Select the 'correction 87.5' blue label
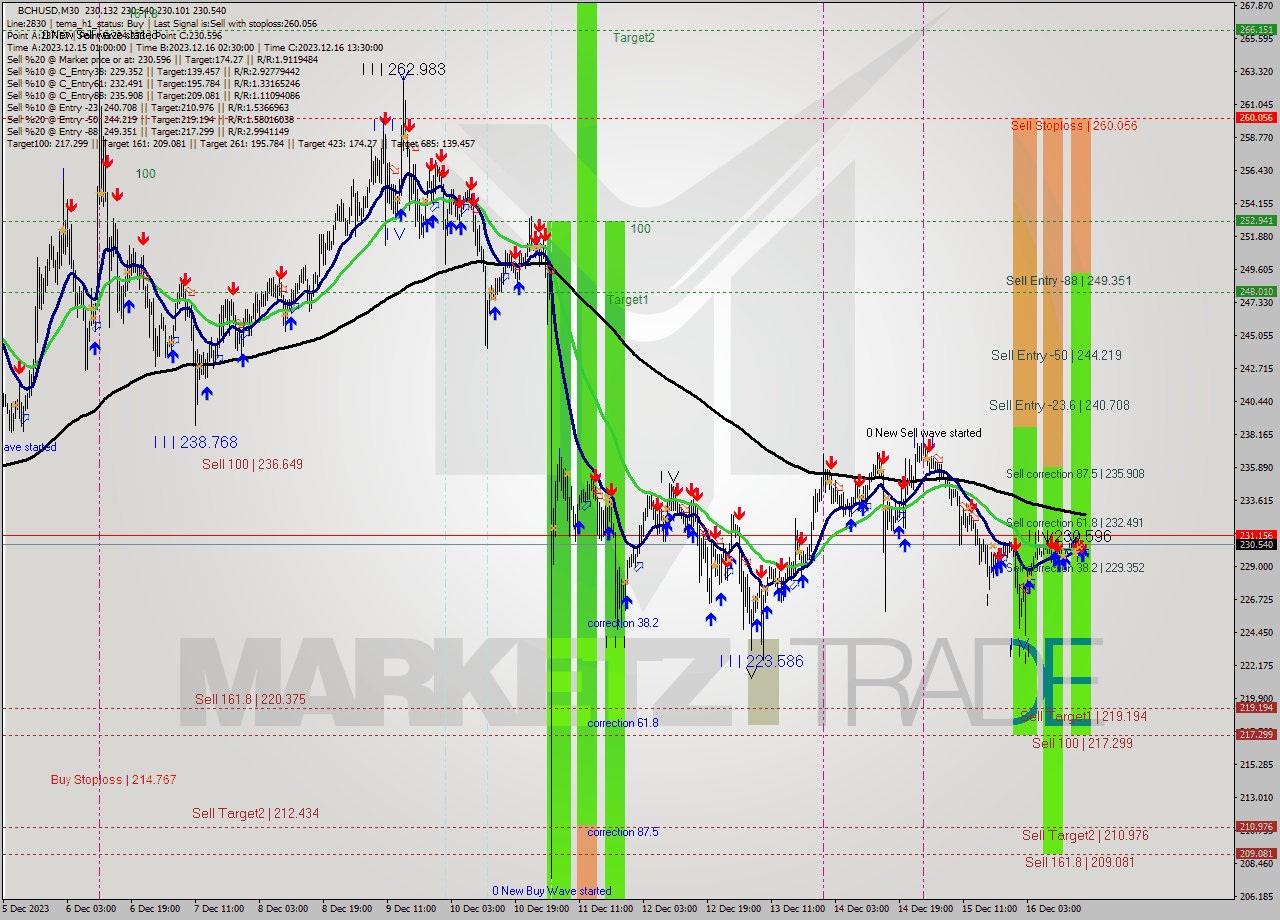 click(623, 832)
